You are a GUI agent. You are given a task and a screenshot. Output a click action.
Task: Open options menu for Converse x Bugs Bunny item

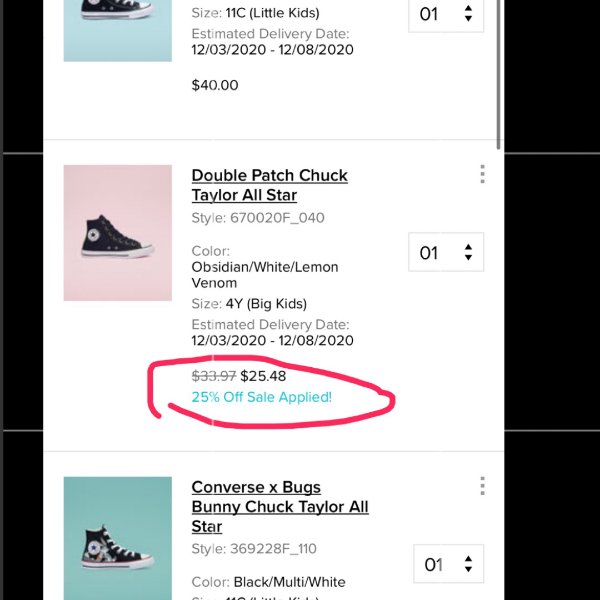click(483, 486)
